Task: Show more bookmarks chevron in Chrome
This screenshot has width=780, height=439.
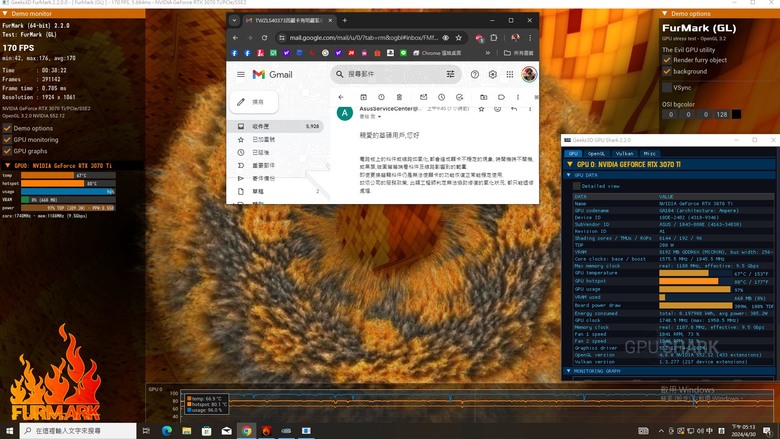Action: 488,53
